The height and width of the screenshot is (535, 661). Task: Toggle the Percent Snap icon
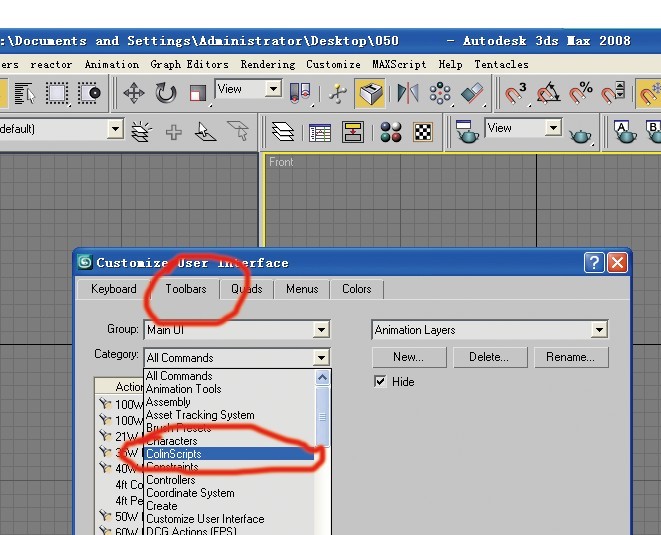point(581,93)
